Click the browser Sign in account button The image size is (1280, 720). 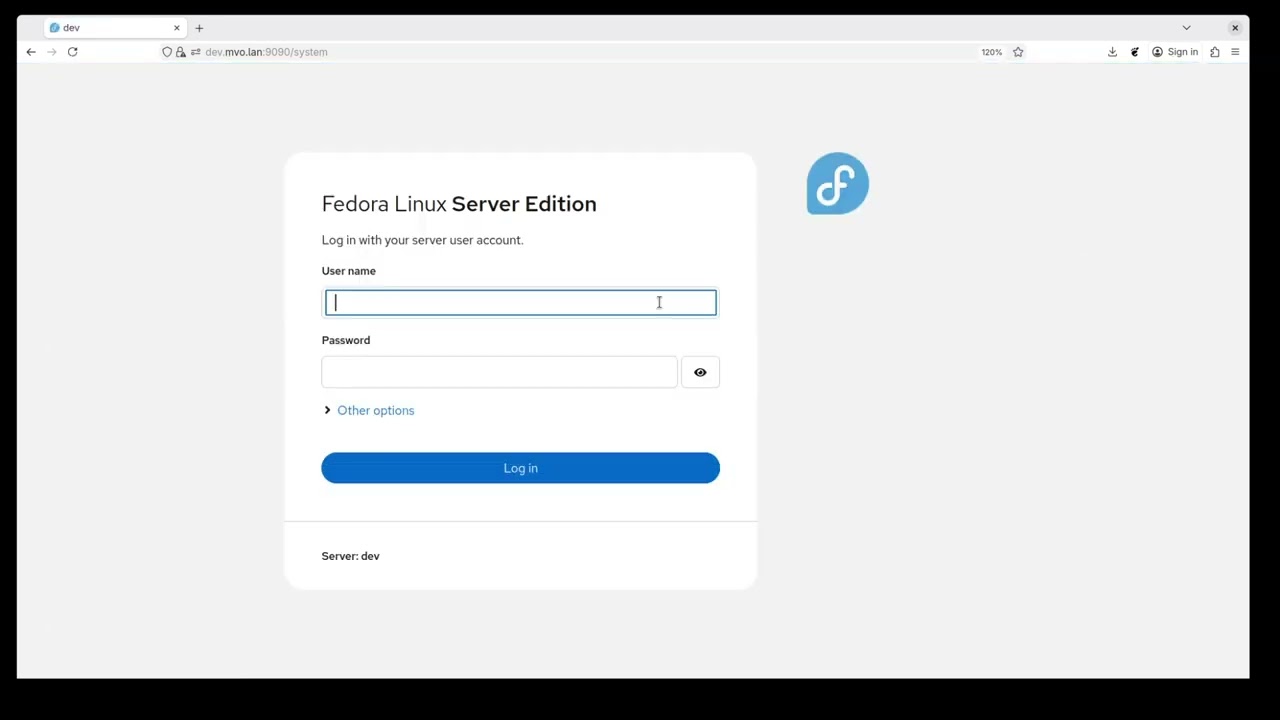pos(1175,52)
